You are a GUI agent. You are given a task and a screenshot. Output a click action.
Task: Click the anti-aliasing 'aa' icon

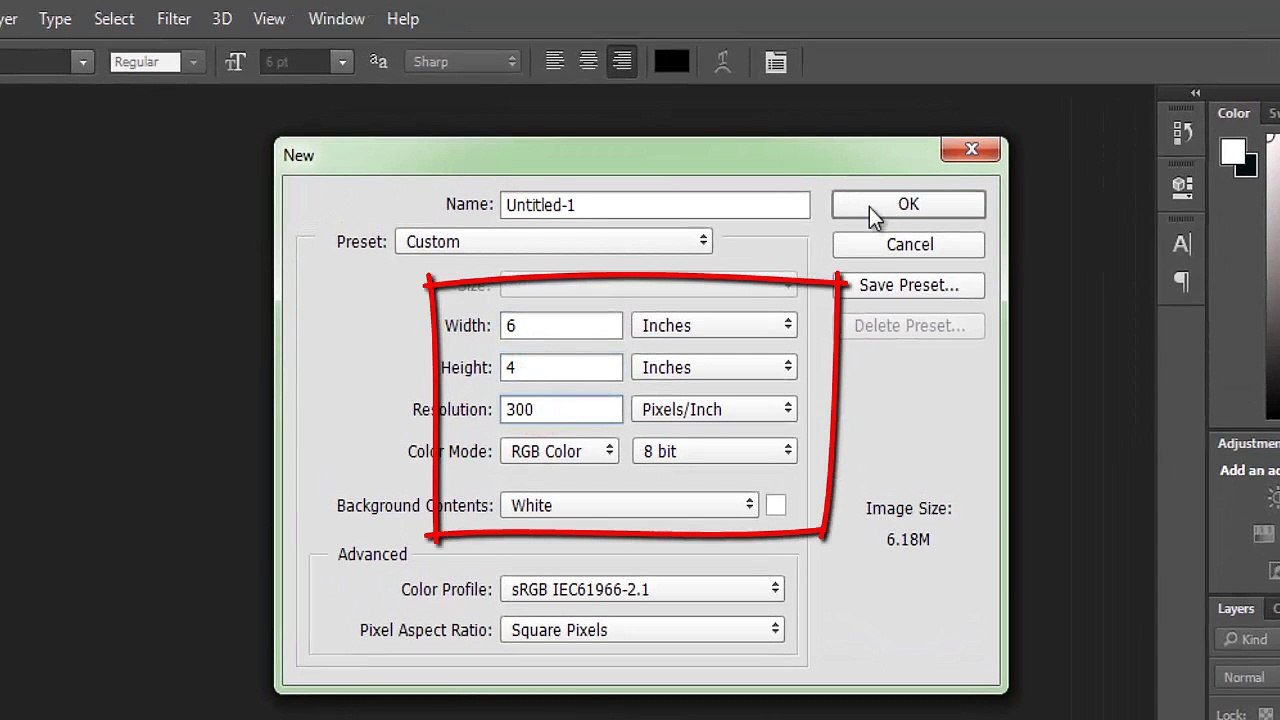click(378, 61)
